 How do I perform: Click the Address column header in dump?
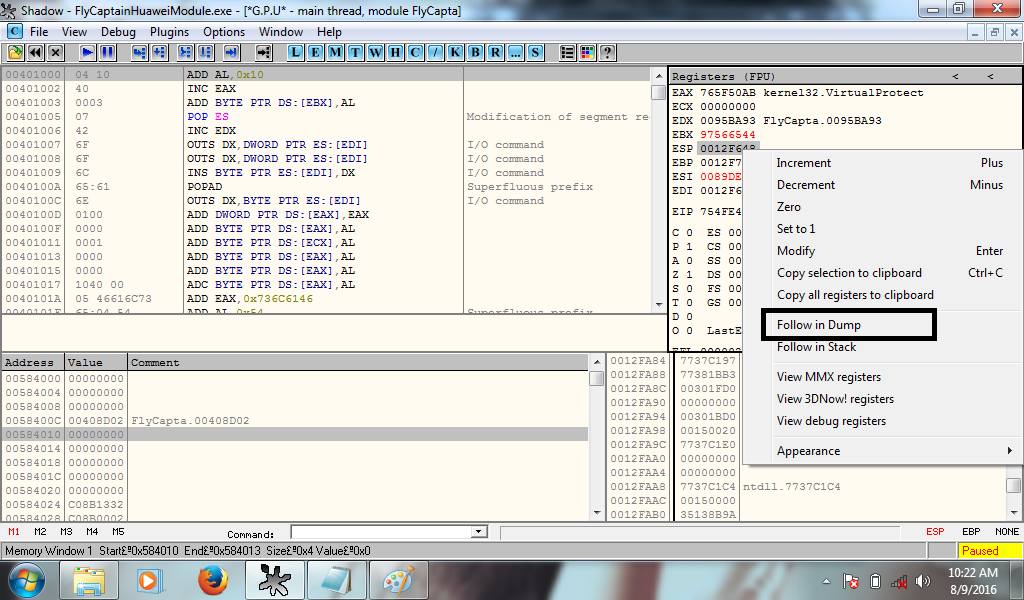33,362
